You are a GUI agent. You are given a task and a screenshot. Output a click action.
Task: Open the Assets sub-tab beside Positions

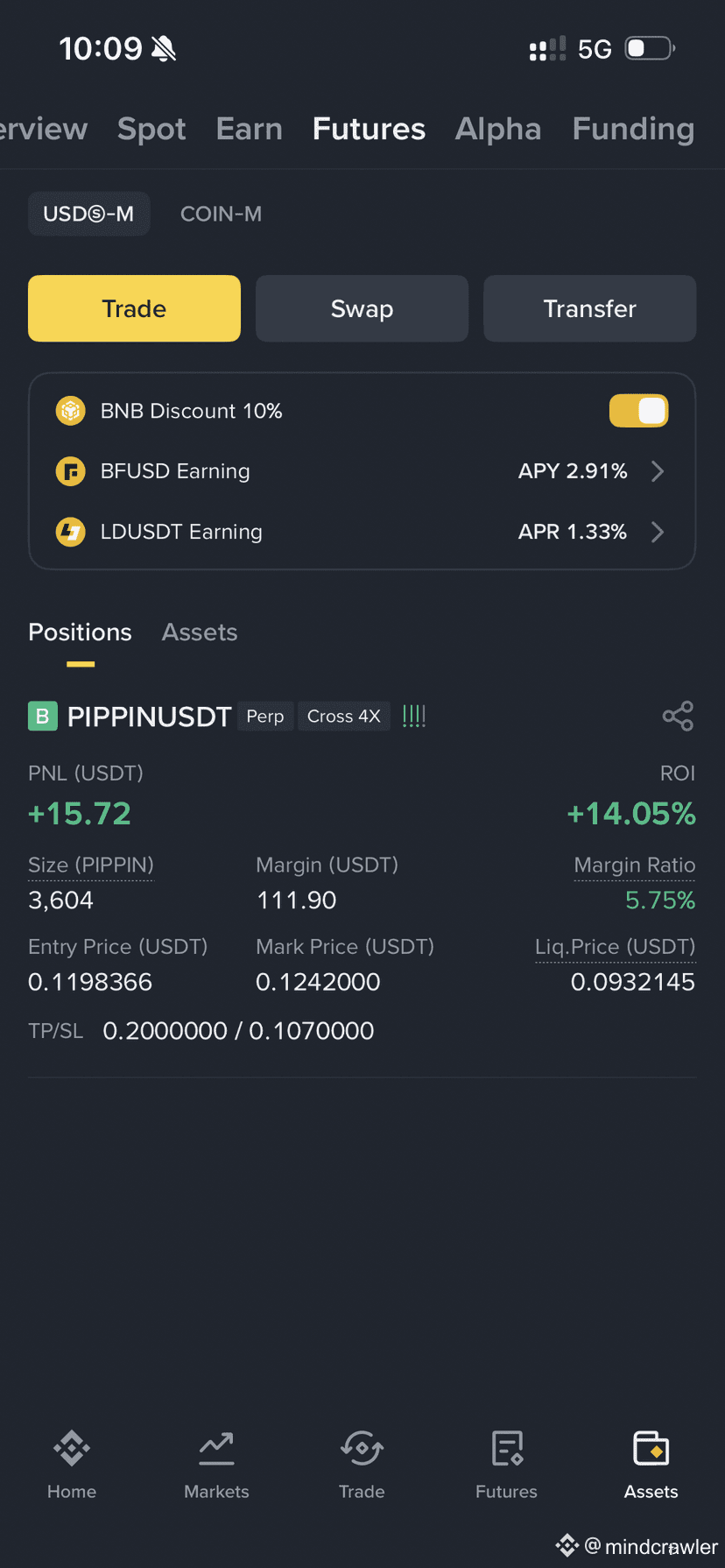pos(200,632)
